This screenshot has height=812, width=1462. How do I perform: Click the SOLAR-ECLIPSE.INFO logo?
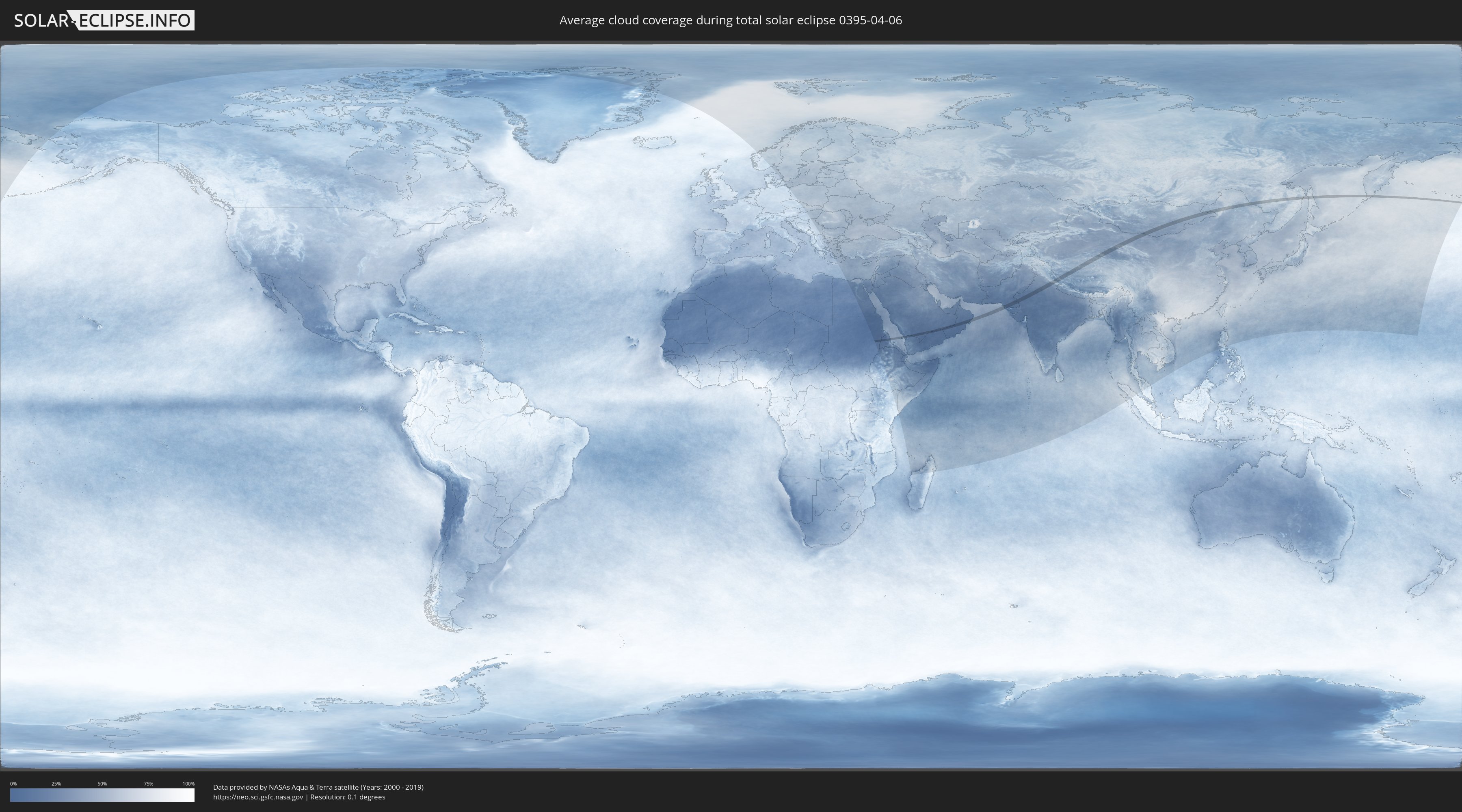pos(104,20)
